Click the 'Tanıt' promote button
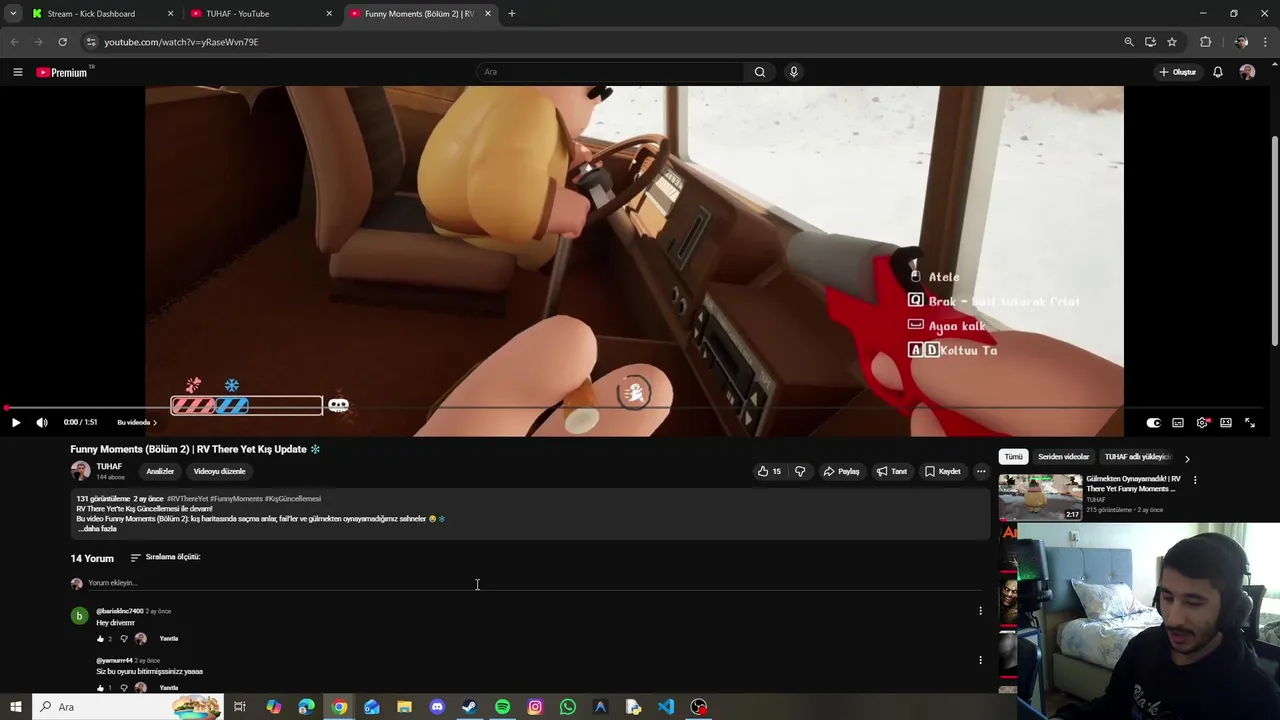The image size is (1280, 720). [892, 471]
